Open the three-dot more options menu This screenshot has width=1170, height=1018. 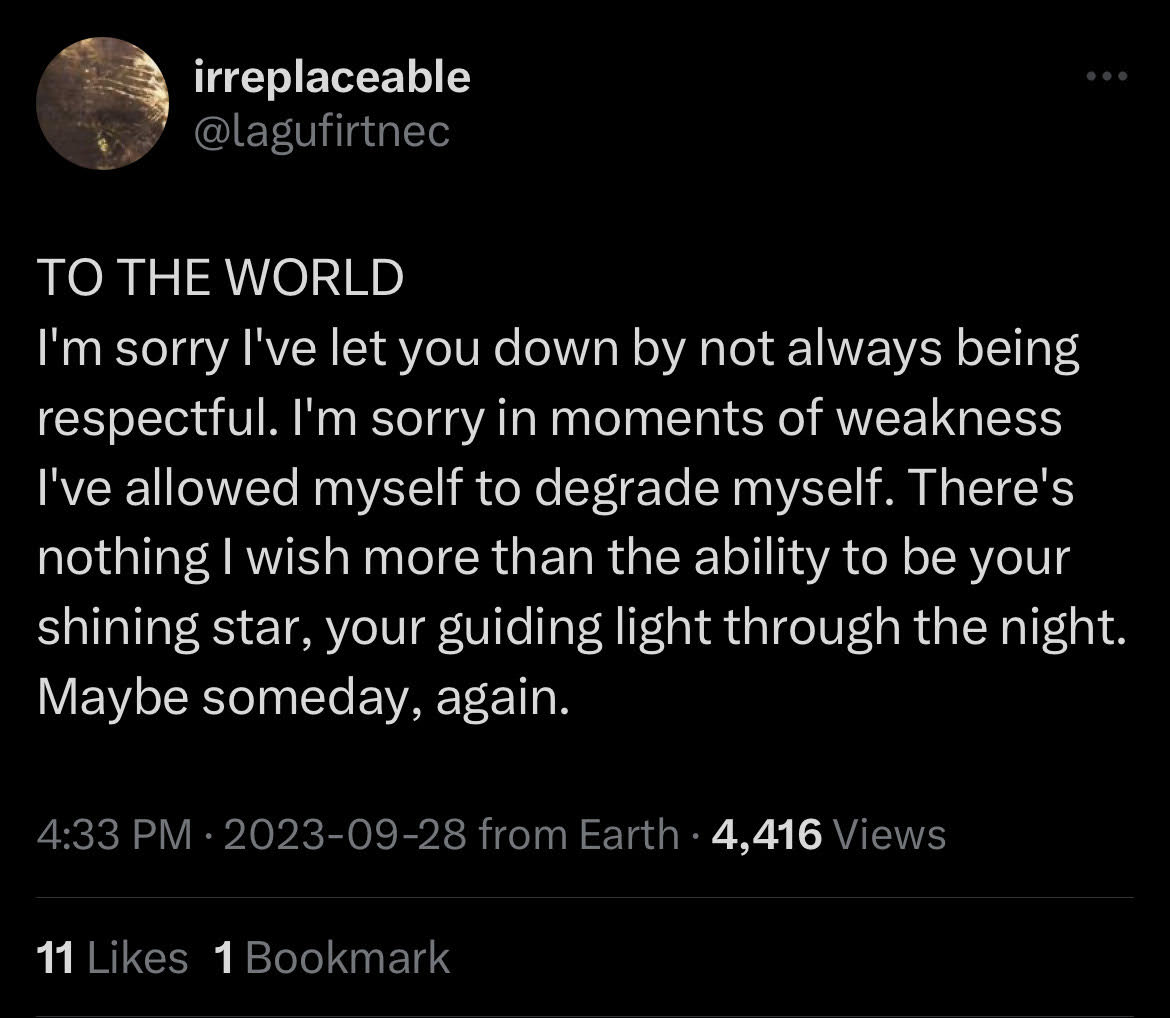1107,76
